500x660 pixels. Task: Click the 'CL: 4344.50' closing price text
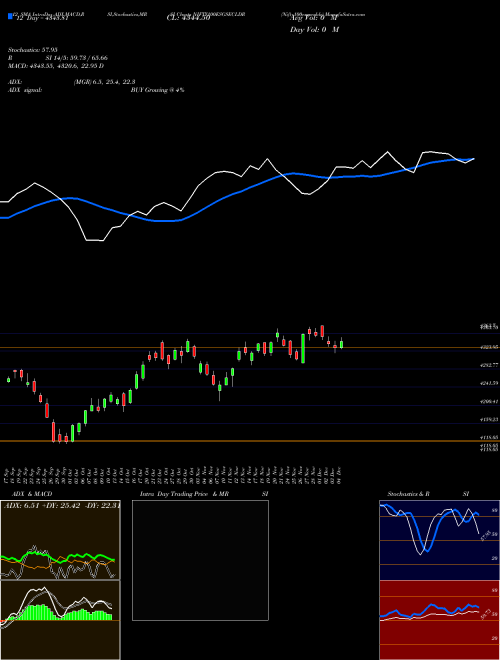click(x=188, y=18)
